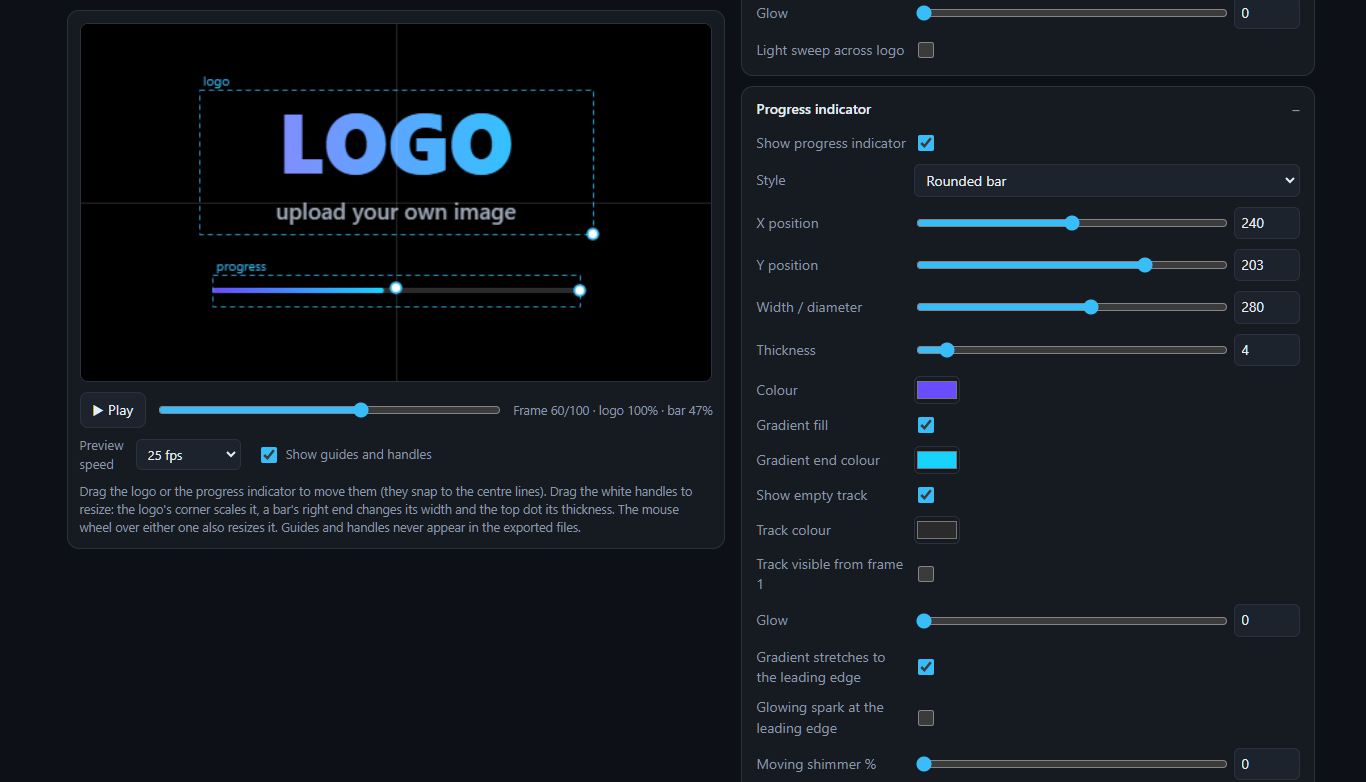The height and width of the screenshot is (782, 1366).
Task: Open the Track colour swatch
Action: tap(937, 530)
